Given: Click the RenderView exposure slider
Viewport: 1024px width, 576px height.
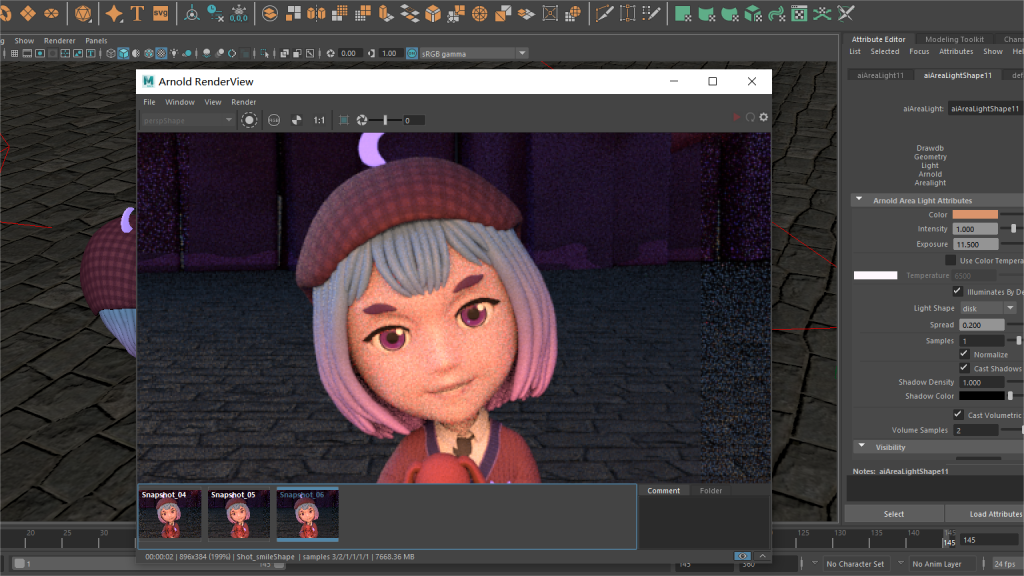Looking at the screenshot, I should (x=385, y=120).
